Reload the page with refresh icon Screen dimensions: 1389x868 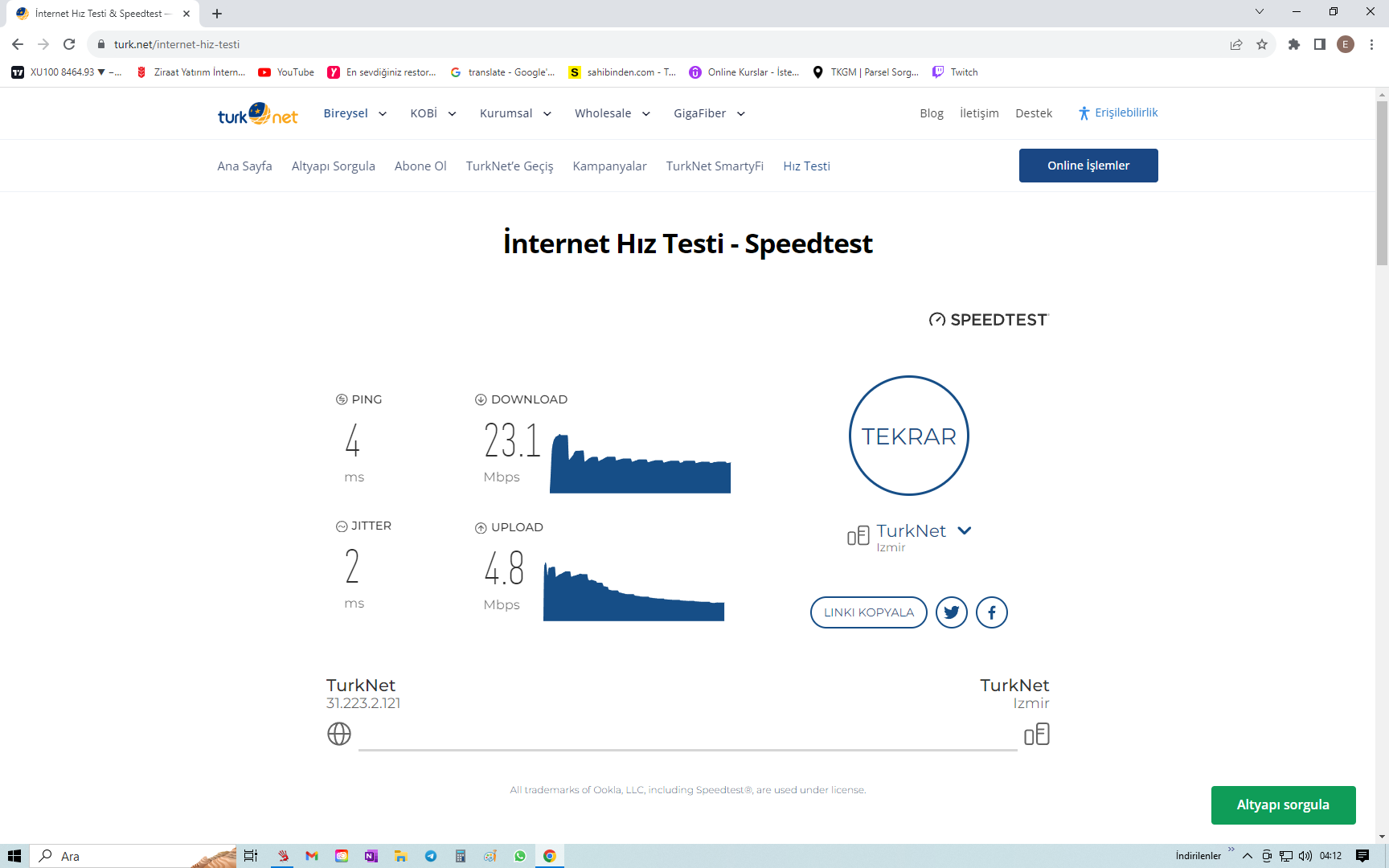tap(69, 44)
